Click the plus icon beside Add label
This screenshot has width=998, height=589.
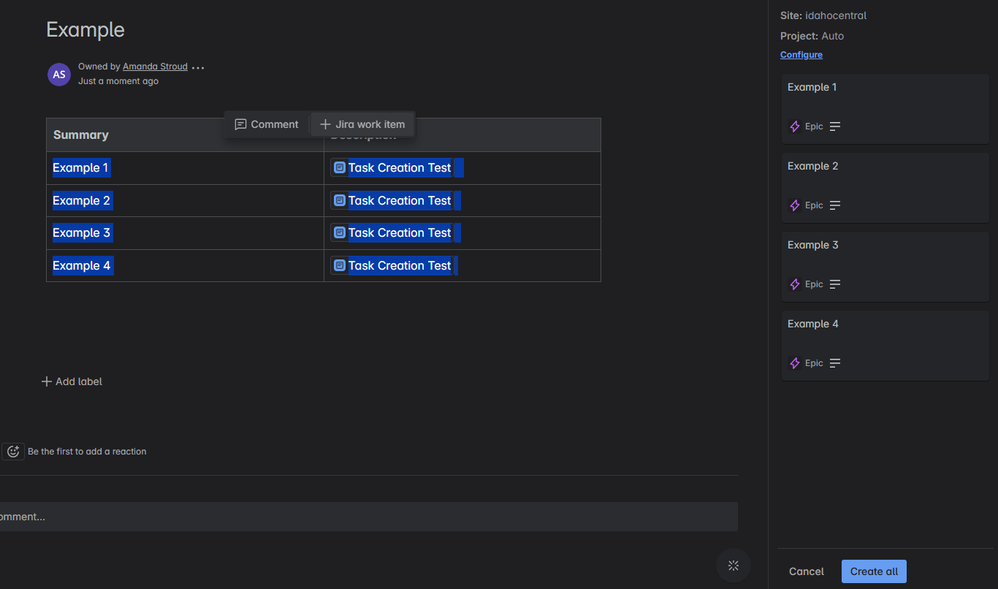46,381
